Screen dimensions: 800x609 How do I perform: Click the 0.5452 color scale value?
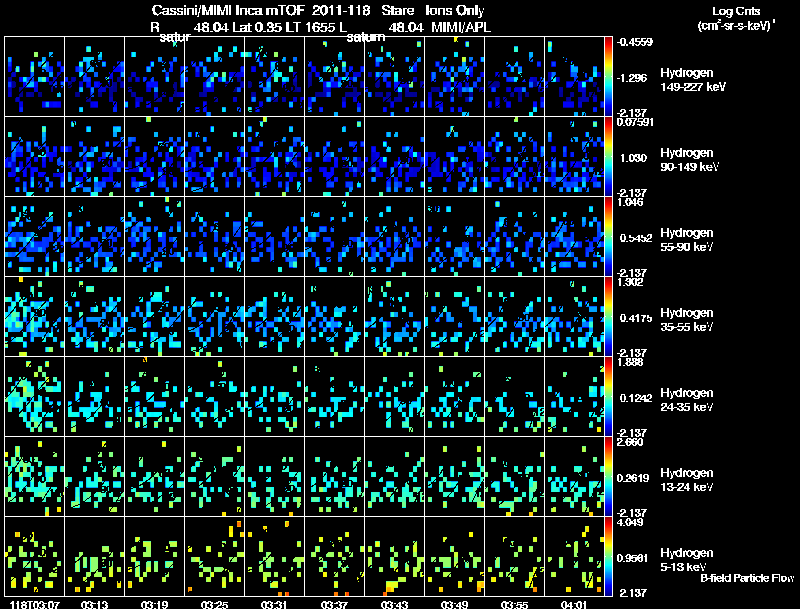click(636, 238)
